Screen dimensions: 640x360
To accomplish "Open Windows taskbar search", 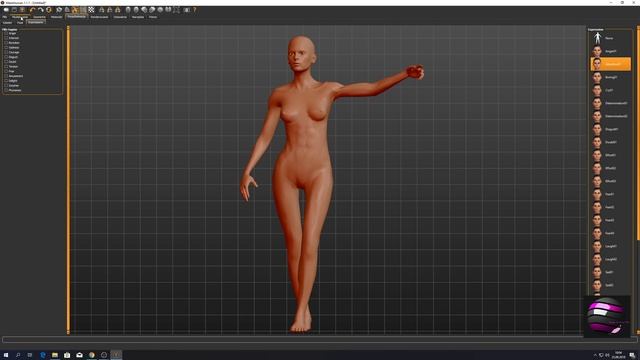I will [x=18, y=355].
